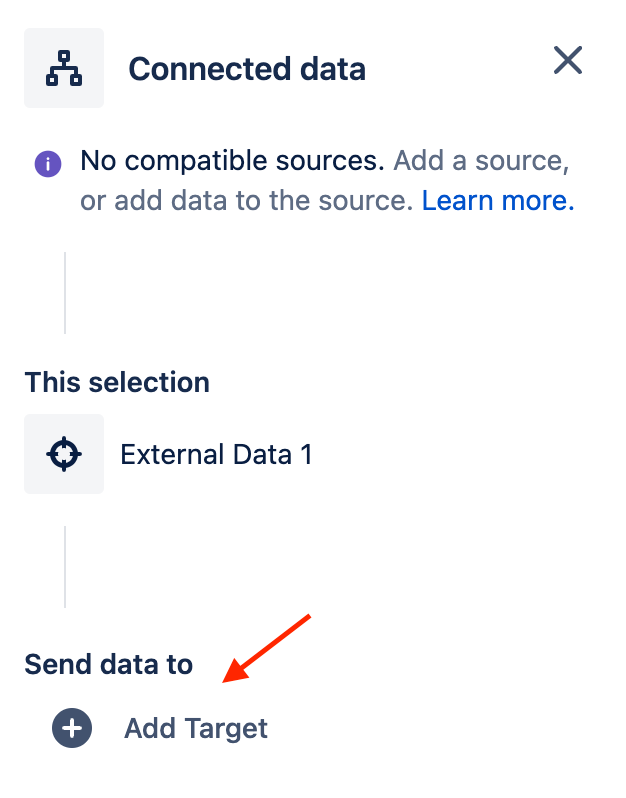This screenshot has width=626, height=798.
Task: Click the purple info icon
Action: [x=48, y=164]
